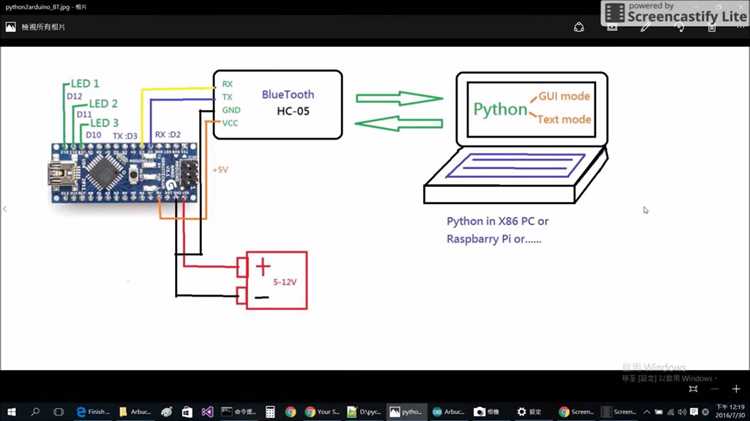Click the Arduino Nano board in the photo
This screenshot has width=750, height=421.
point(124,172)
